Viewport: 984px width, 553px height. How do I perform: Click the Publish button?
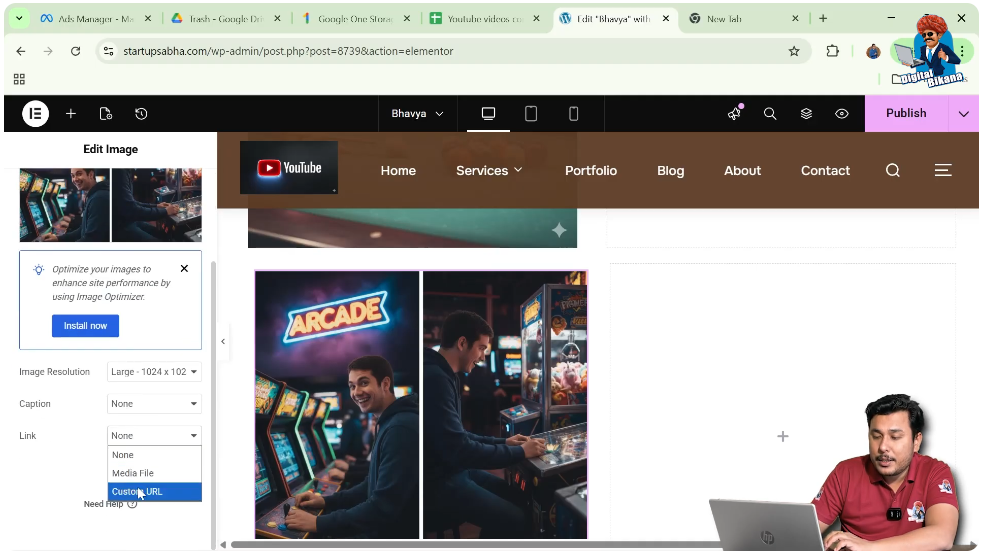pyautogui.click(x=905, y=114)
